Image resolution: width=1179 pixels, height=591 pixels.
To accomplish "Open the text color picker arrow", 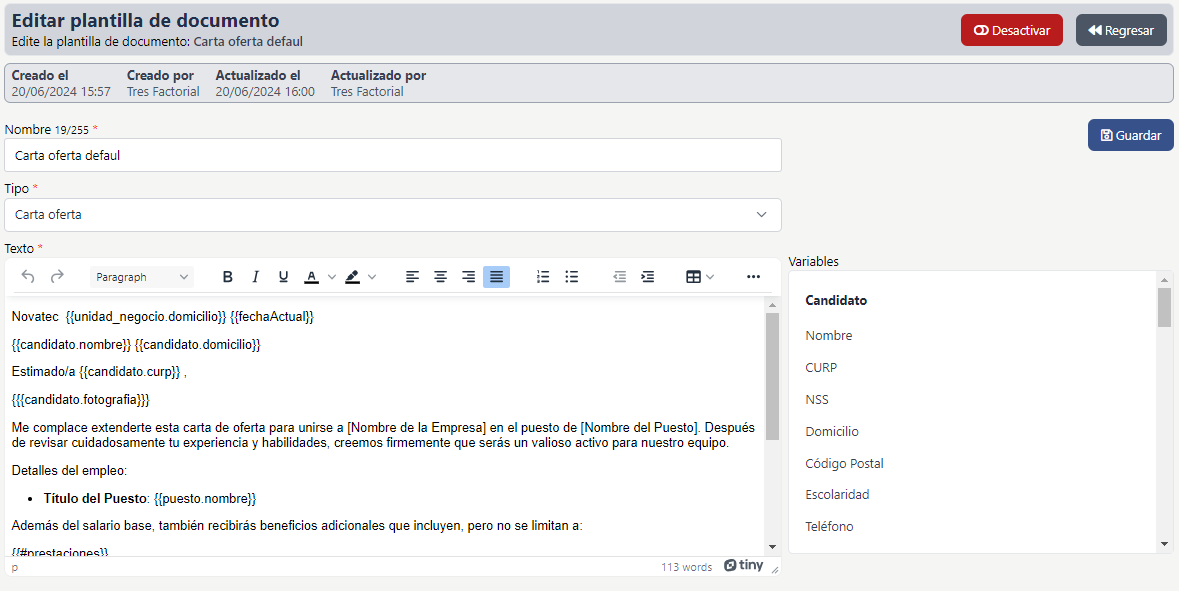I will (x=332, y=277).
